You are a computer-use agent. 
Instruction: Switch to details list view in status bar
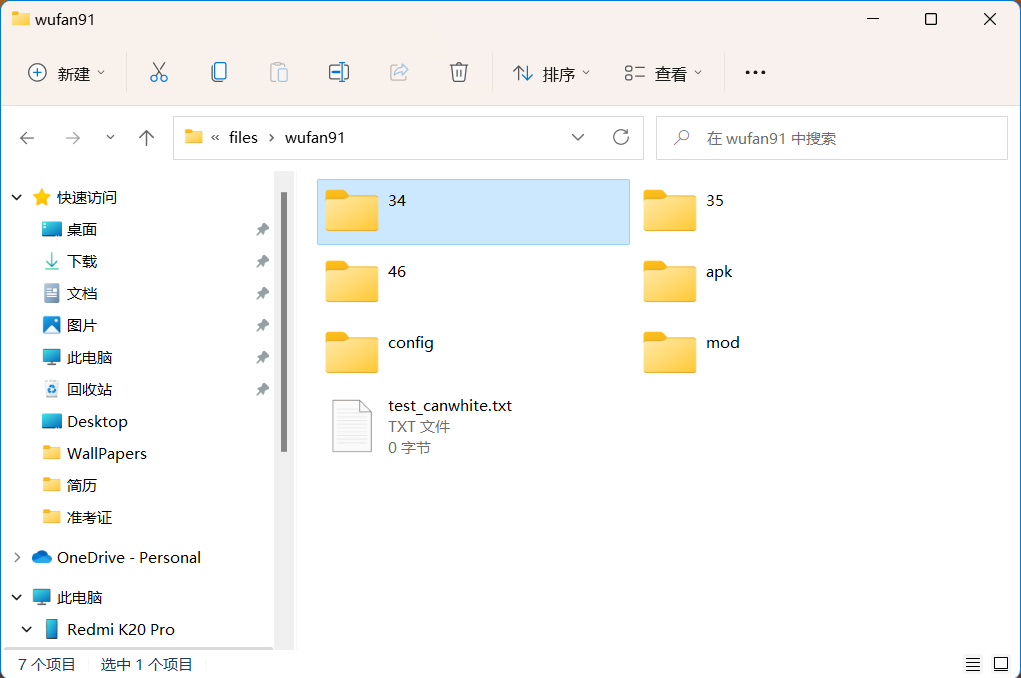point(972,664)
